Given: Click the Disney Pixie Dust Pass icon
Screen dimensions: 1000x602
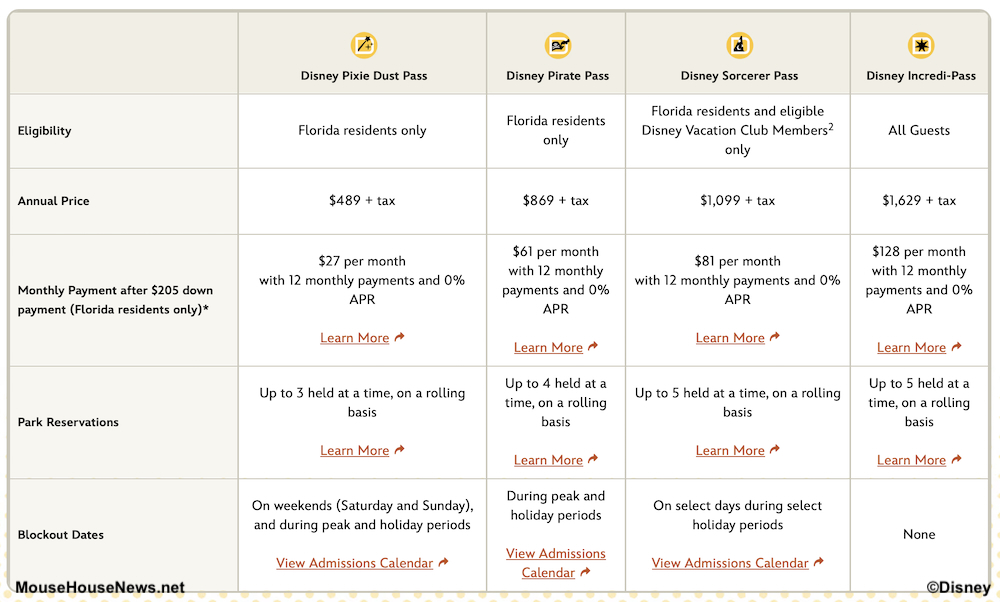Looking at the screenshot, I should coord(364,45).
